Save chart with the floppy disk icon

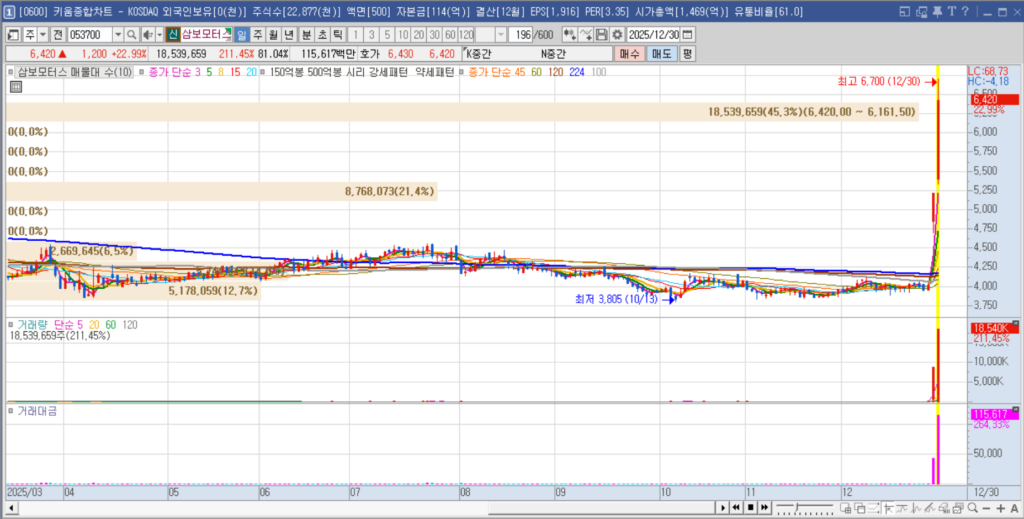pyautogui.click(x=602, y=34)
